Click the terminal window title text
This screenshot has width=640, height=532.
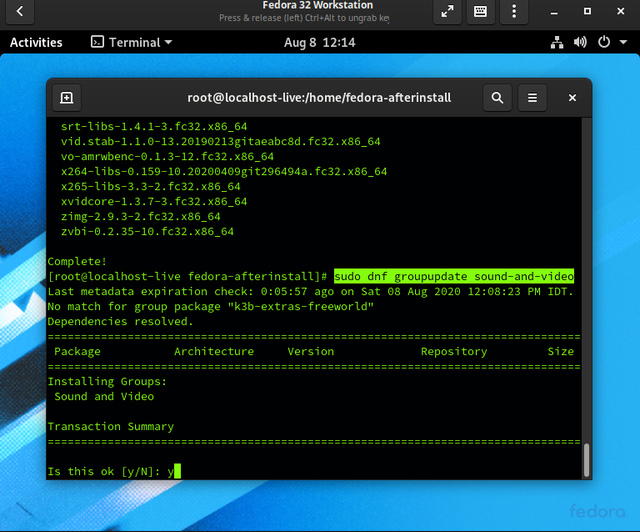319,98
